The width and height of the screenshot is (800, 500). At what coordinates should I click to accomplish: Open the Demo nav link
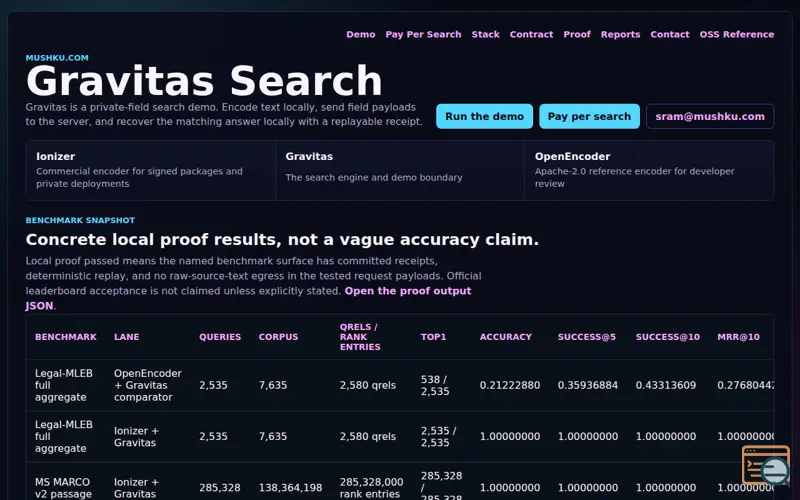(360, 34)
